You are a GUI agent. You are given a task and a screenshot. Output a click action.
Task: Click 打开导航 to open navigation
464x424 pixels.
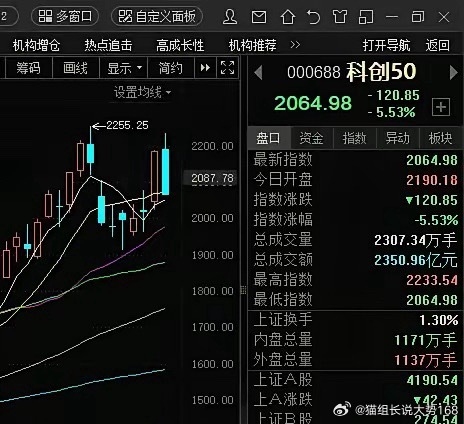pos(386,45)
